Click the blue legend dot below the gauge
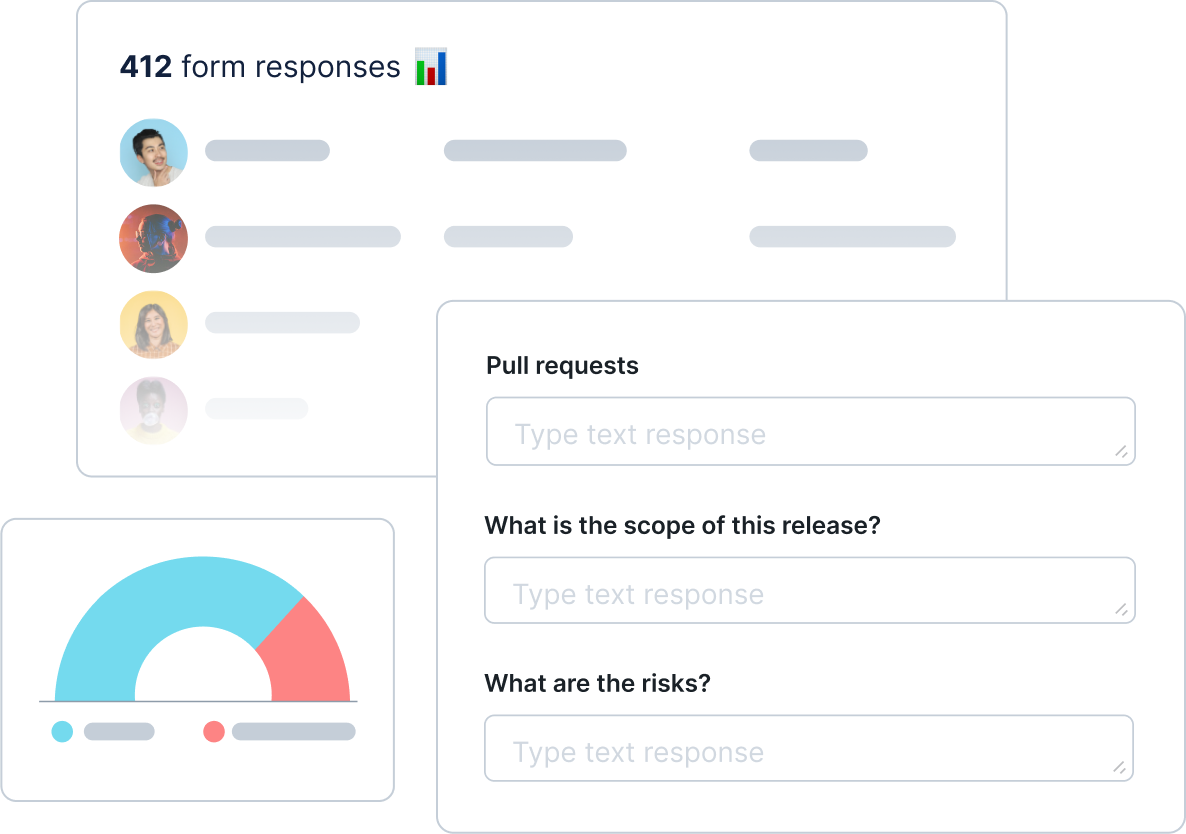Screen dimensions: 1186x834 (63, 730)
